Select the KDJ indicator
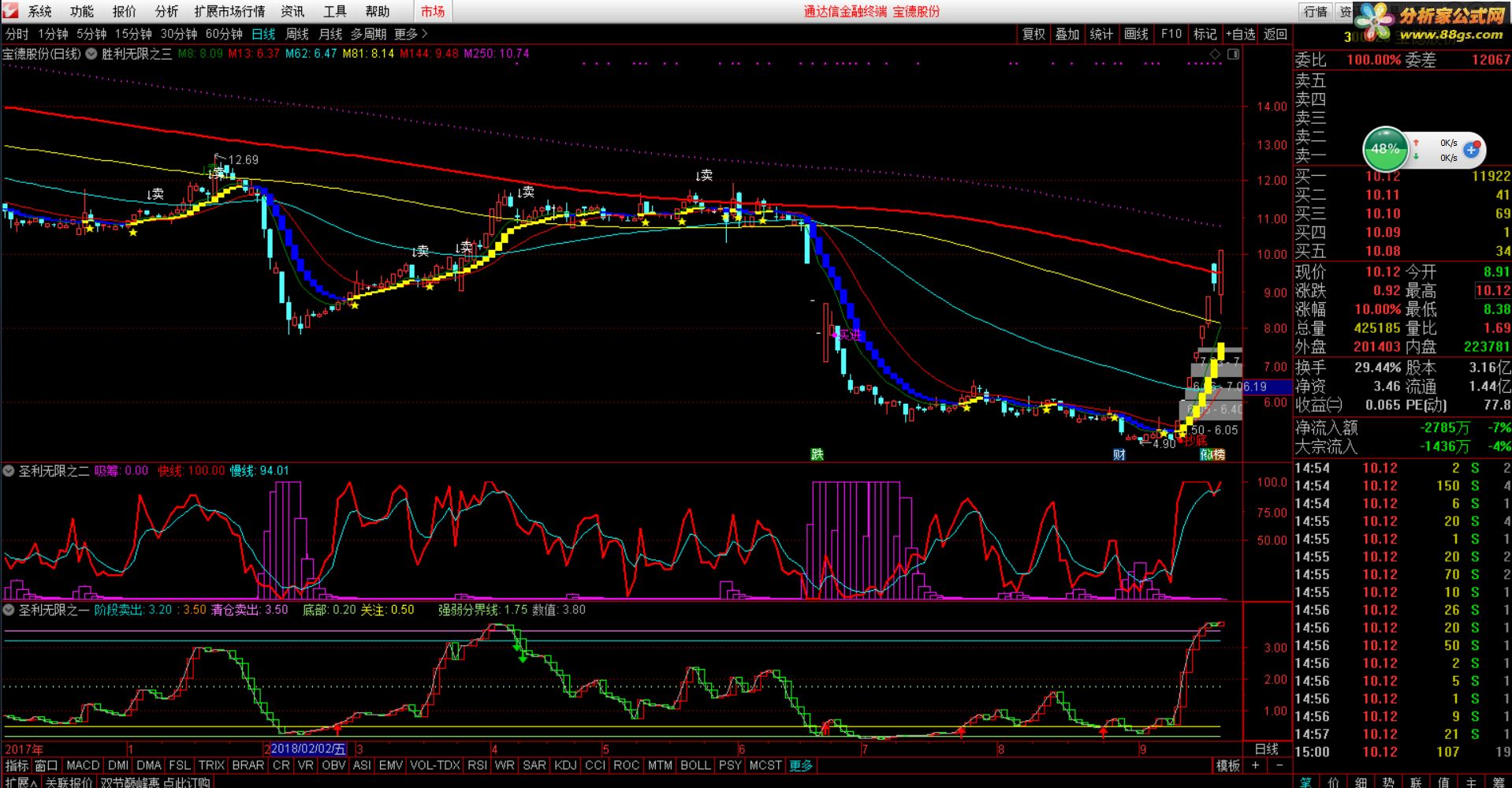Viewport: 1512px width, 788px height. point(565,765)
